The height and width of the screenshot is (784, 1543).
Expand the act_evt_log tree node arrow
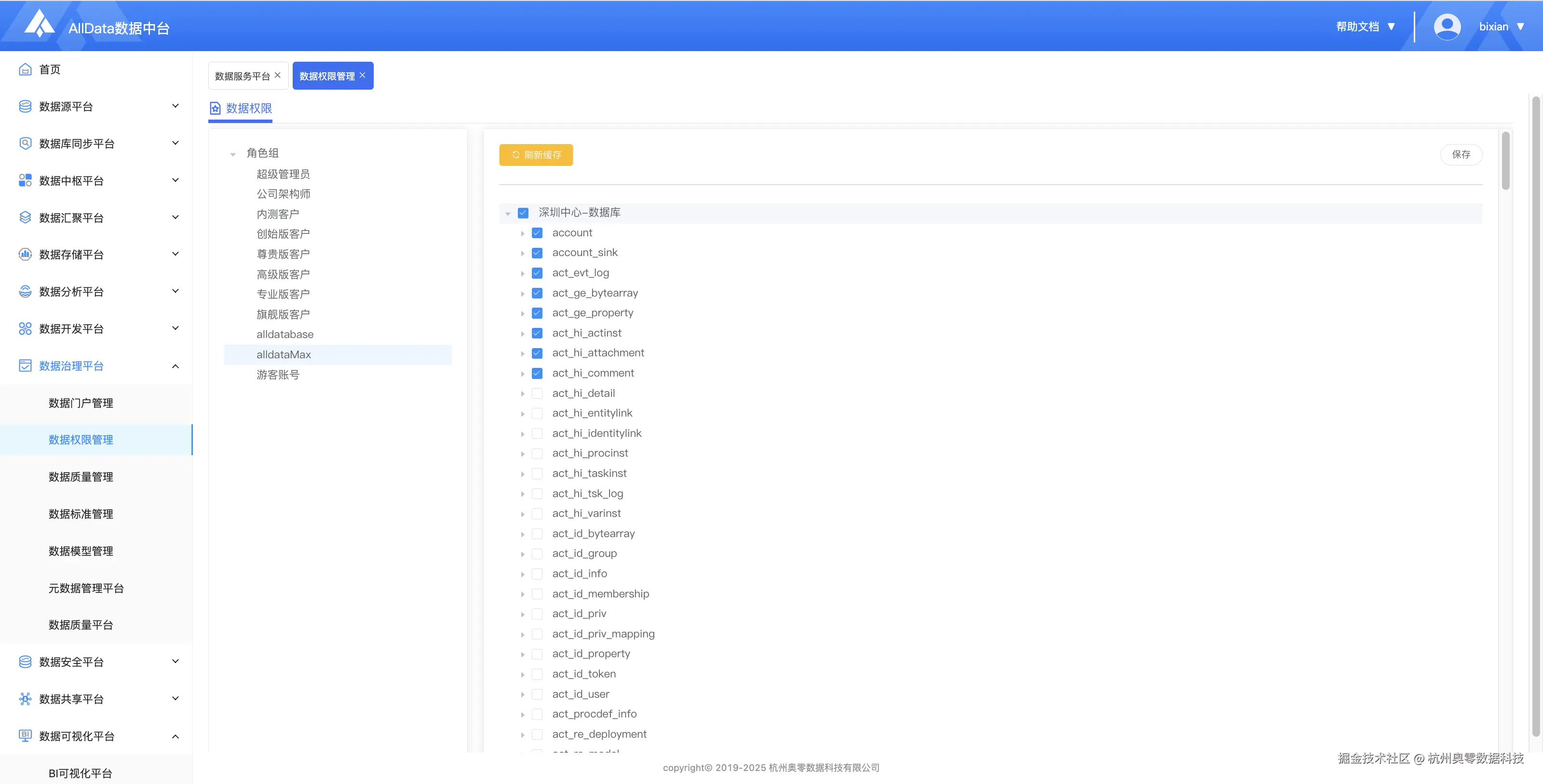522,274
